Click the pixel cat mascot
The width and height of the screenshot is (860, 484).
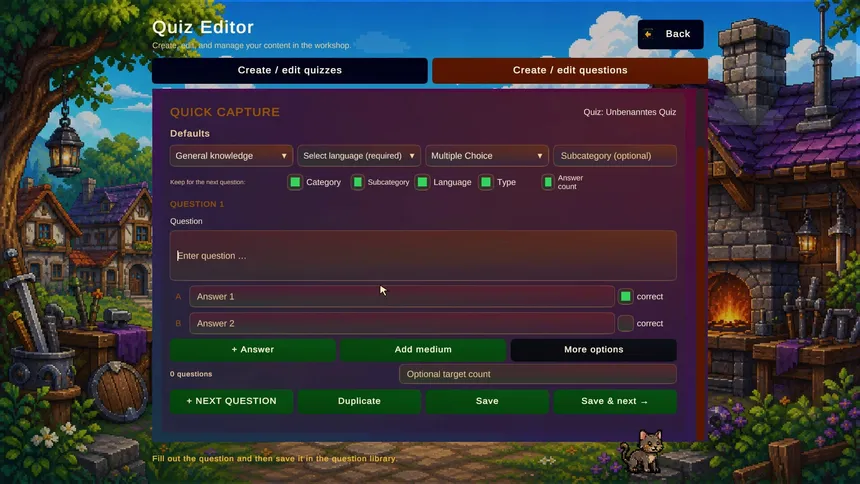coord(642,451)
